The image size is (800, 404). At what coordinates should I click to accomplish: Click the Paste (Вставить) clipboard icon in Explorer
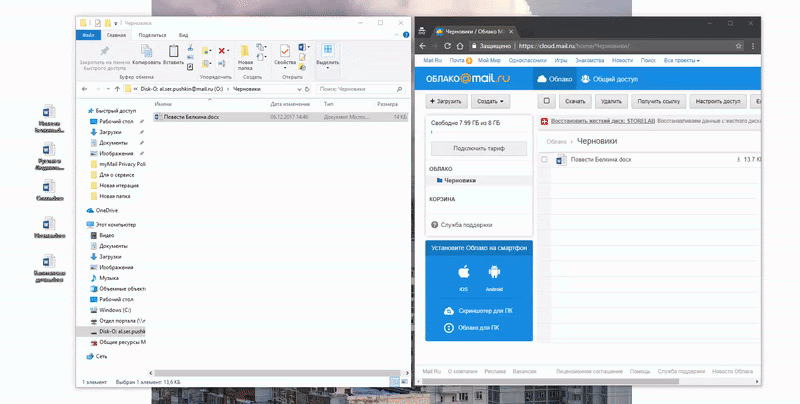coord(173,51)
